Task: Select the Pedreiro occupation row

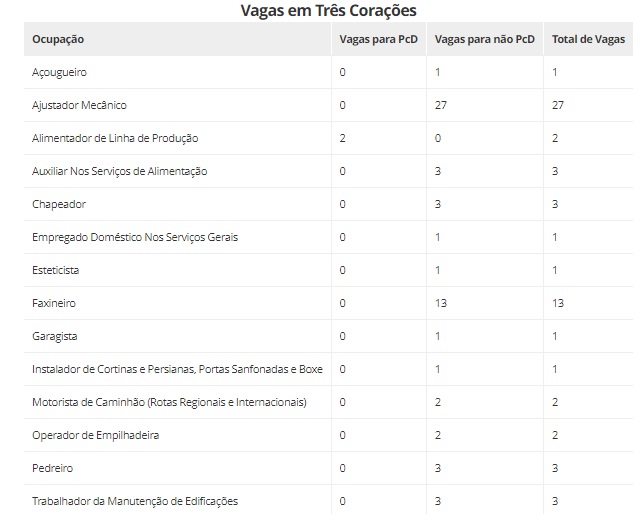Action: click(52, 468)
